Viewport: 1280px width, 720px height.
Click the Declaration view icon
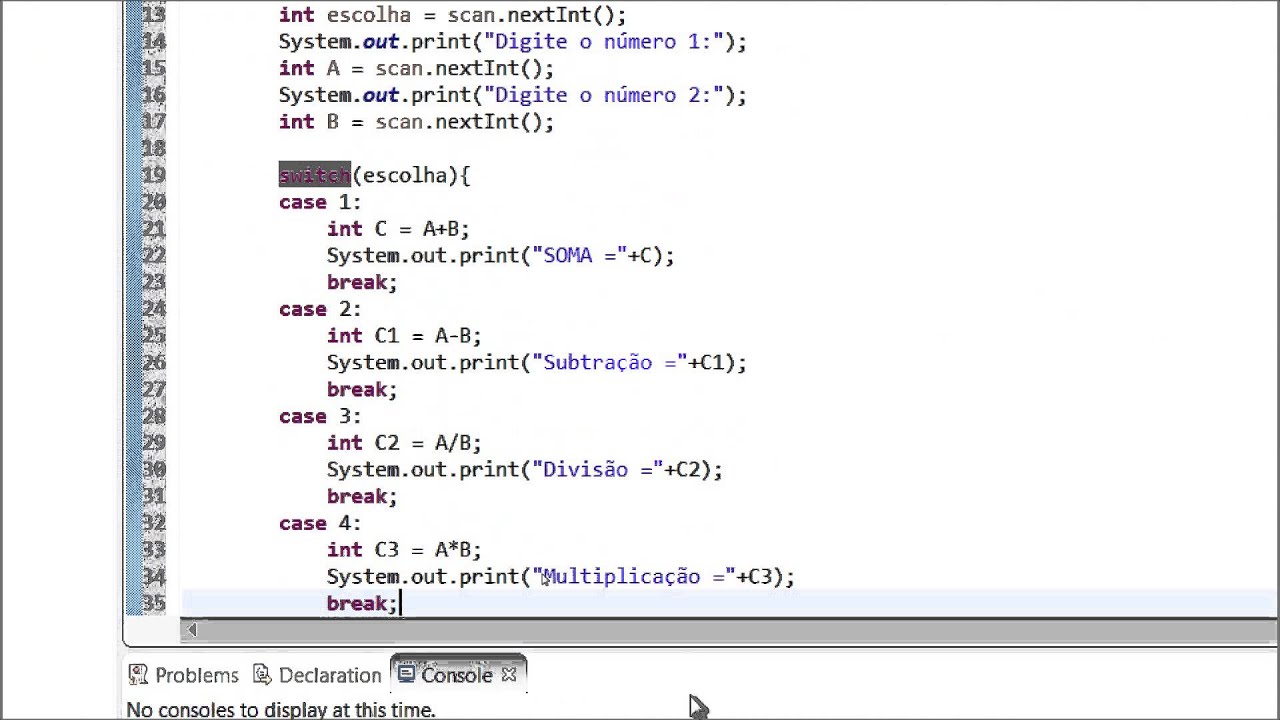(263, 676)
